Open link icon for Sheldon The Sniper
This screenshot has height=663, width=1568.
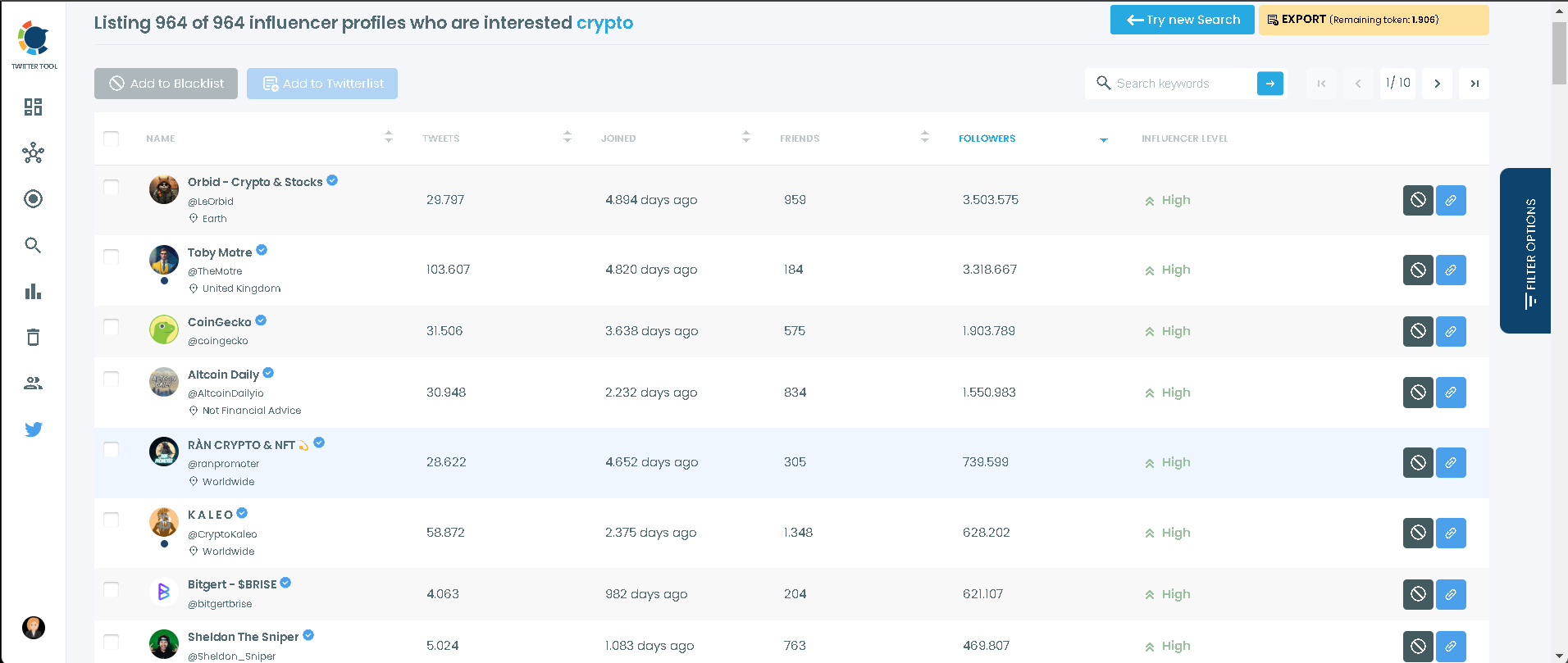click(1451, 646)
